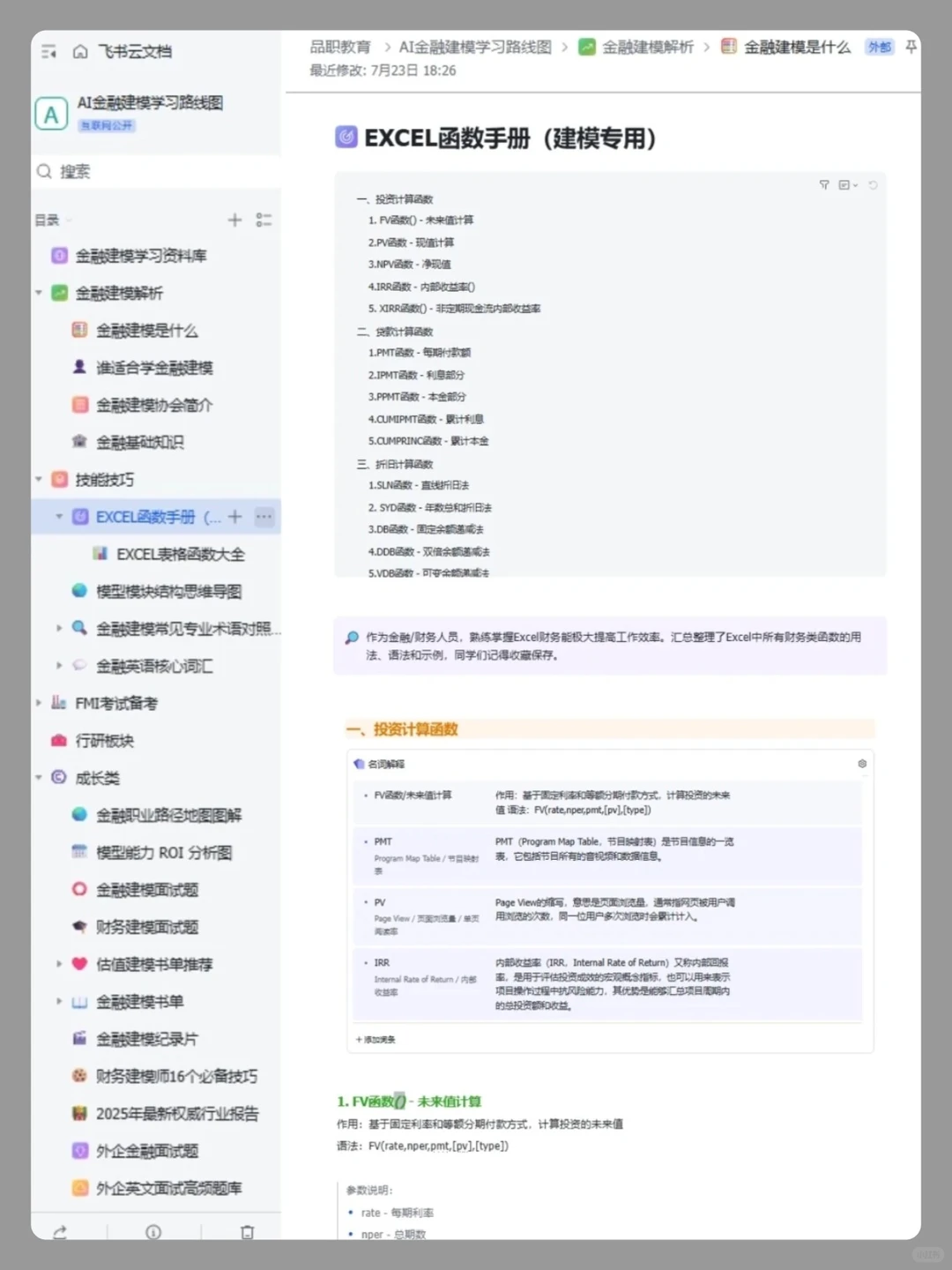
Task: Open the 目录 dropdown arrow
Action: click(x=69, y=220)
